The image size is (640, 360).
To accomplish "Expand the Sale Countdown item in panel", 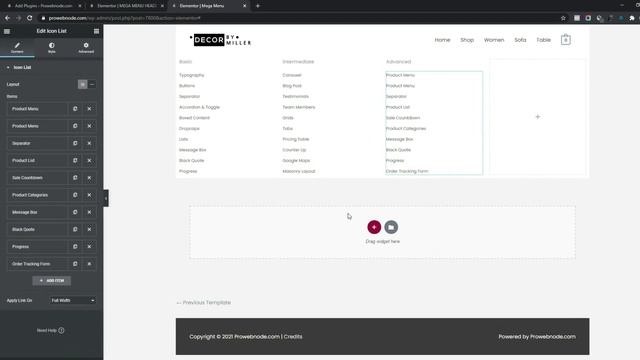I will [38, 178].
